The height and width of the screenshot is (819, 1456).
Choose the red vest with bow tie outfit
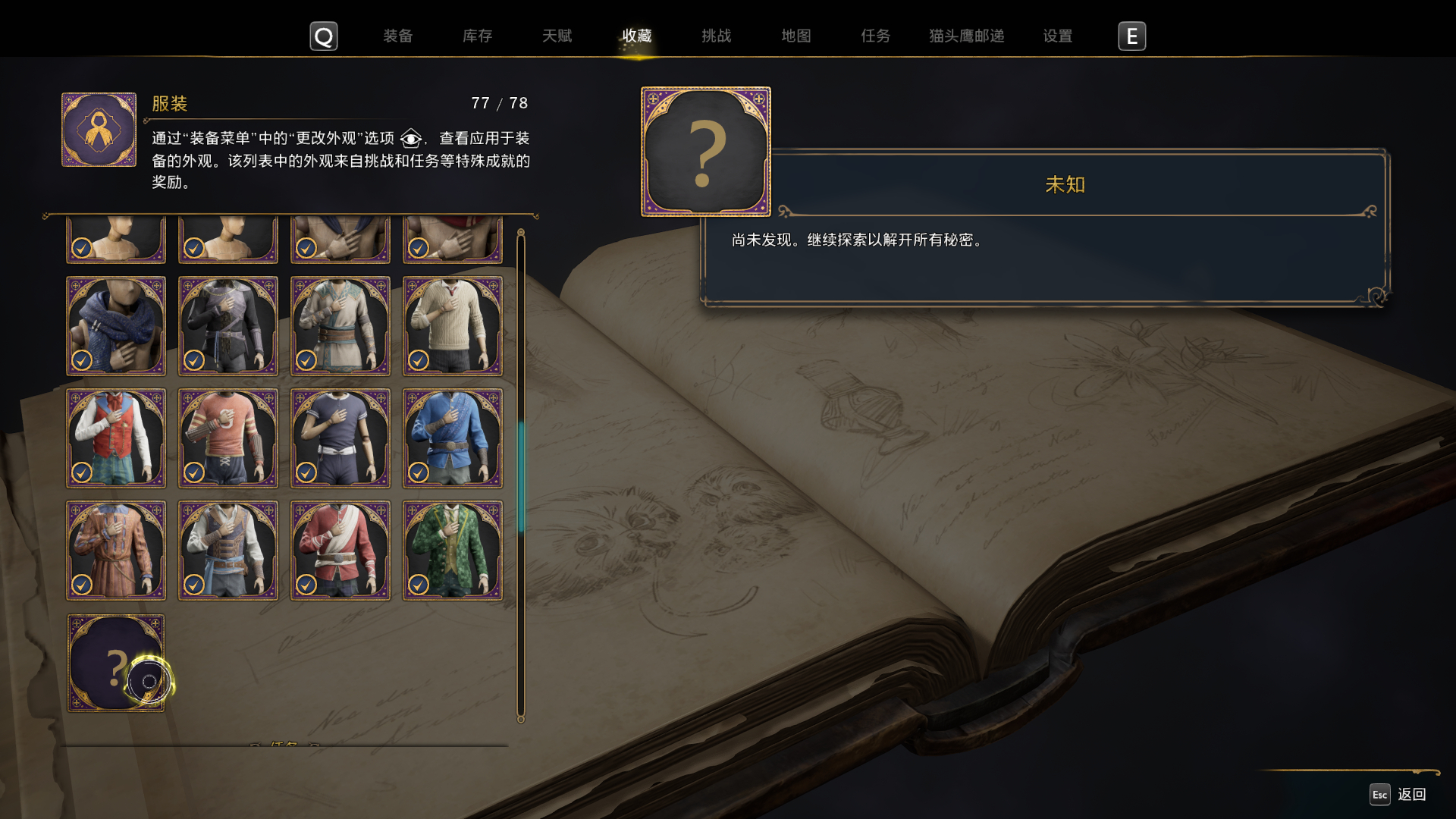tap(116, 438)
